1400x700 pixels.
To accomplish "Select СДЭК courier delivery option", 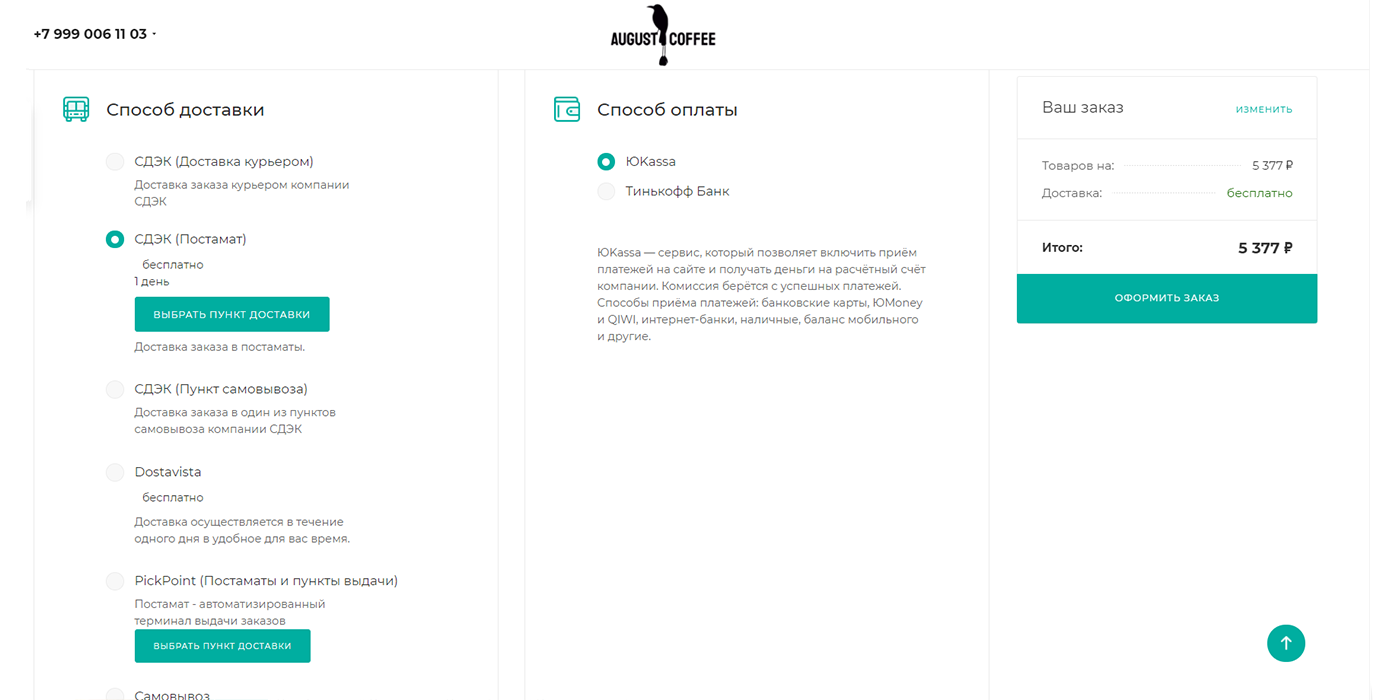I will [115, 161].
